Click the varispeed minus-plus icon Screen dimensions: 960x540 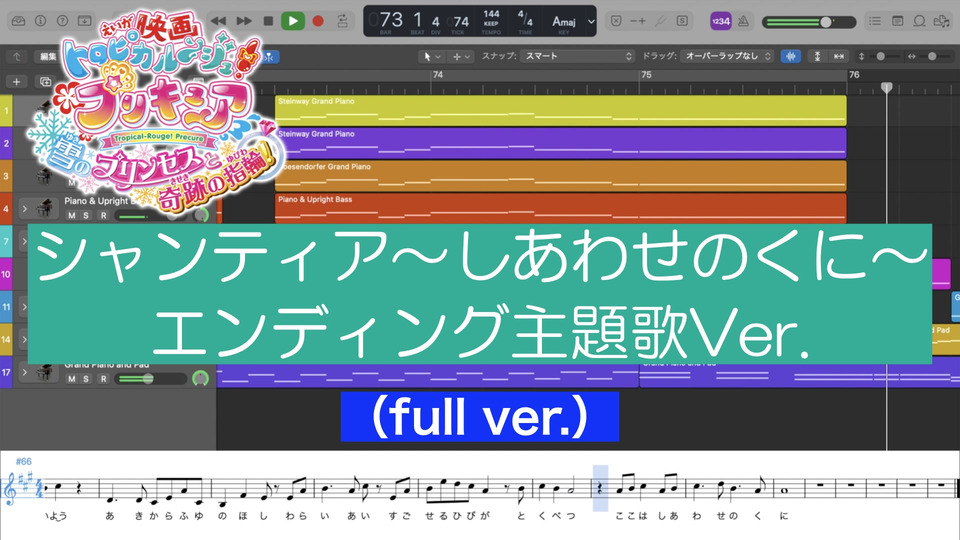click(638, 21)
